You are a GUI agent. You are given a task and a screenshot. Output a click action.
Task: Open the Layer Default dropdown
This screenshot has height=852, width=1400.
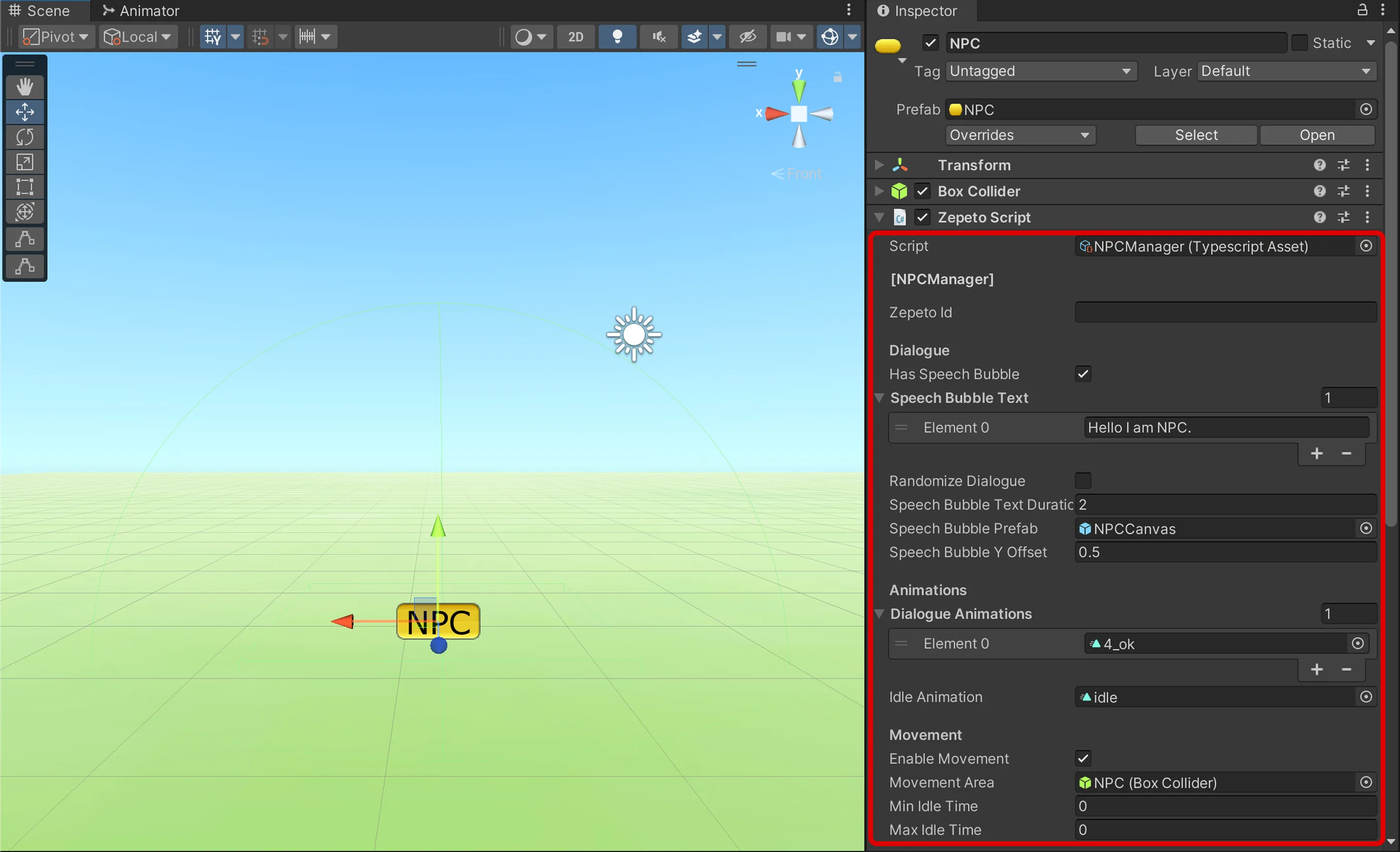point(1286,71)
